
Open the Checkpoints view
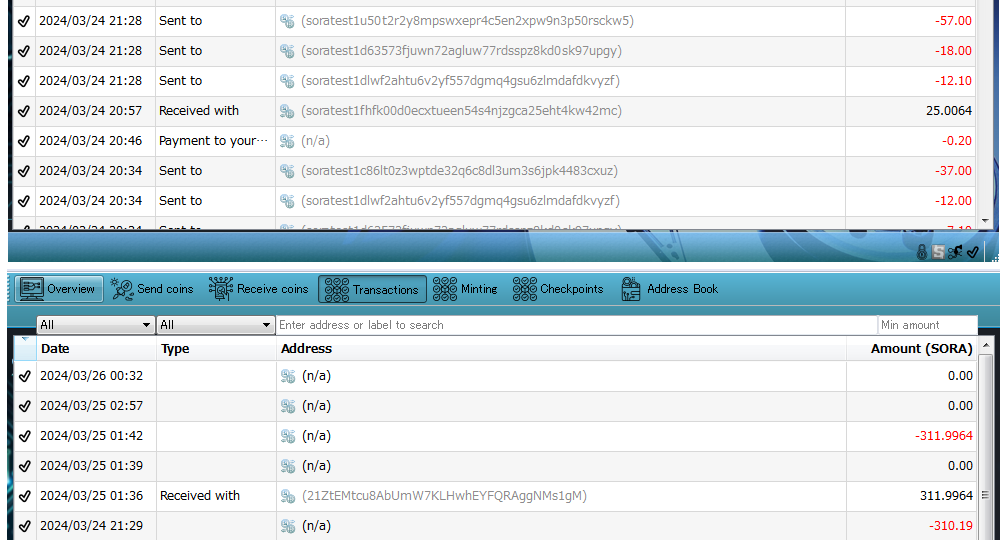point(525,289)
